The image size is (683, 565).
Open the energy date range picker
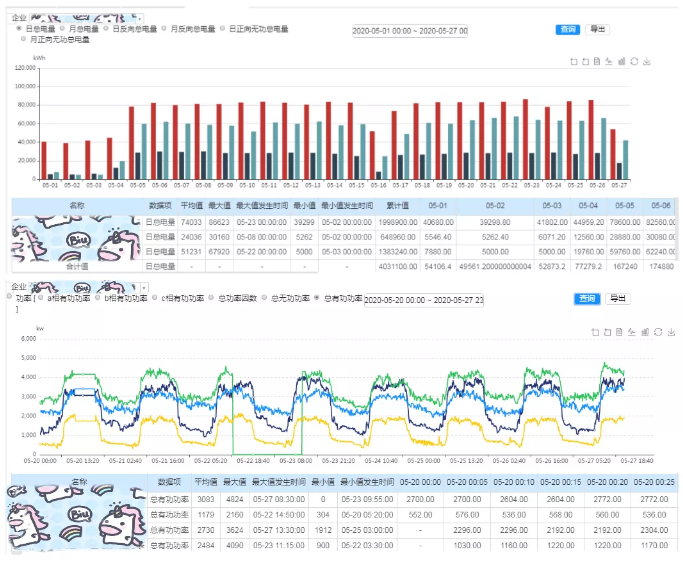point(410,30)
